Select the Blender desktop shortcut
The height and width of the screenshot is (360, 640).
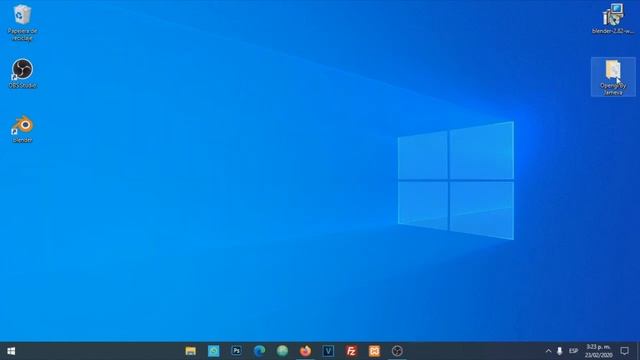22,129
